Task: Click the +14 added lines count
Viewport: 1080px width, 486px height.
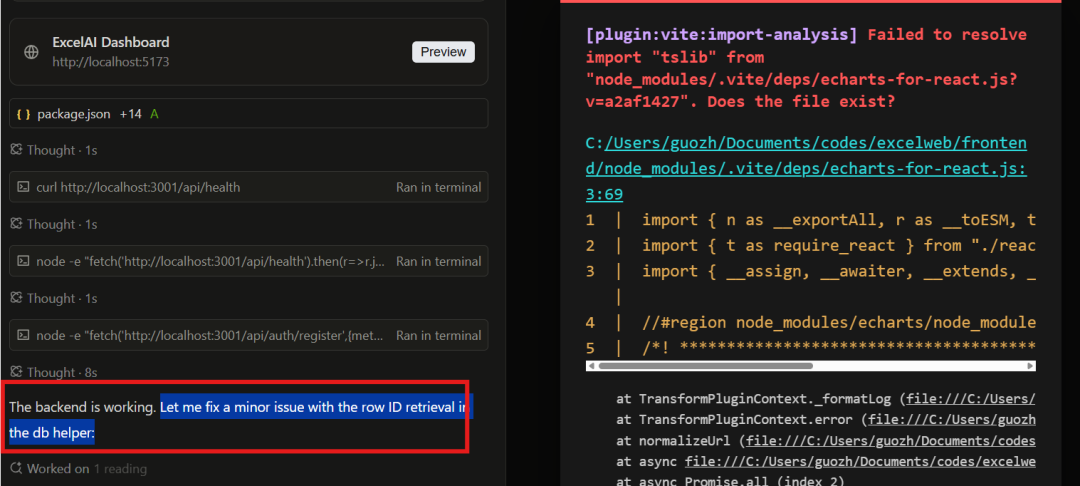Action: pyautogui.click(x=130, y=114)
